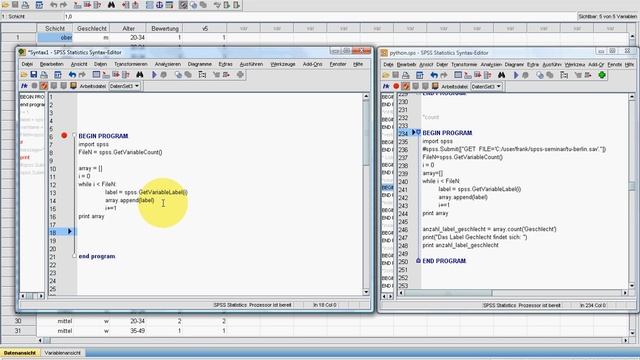This screenshot has width=640, height=360.
Task: Click 'import spss' line in python.sps code
Action: (x=438, y=141)
